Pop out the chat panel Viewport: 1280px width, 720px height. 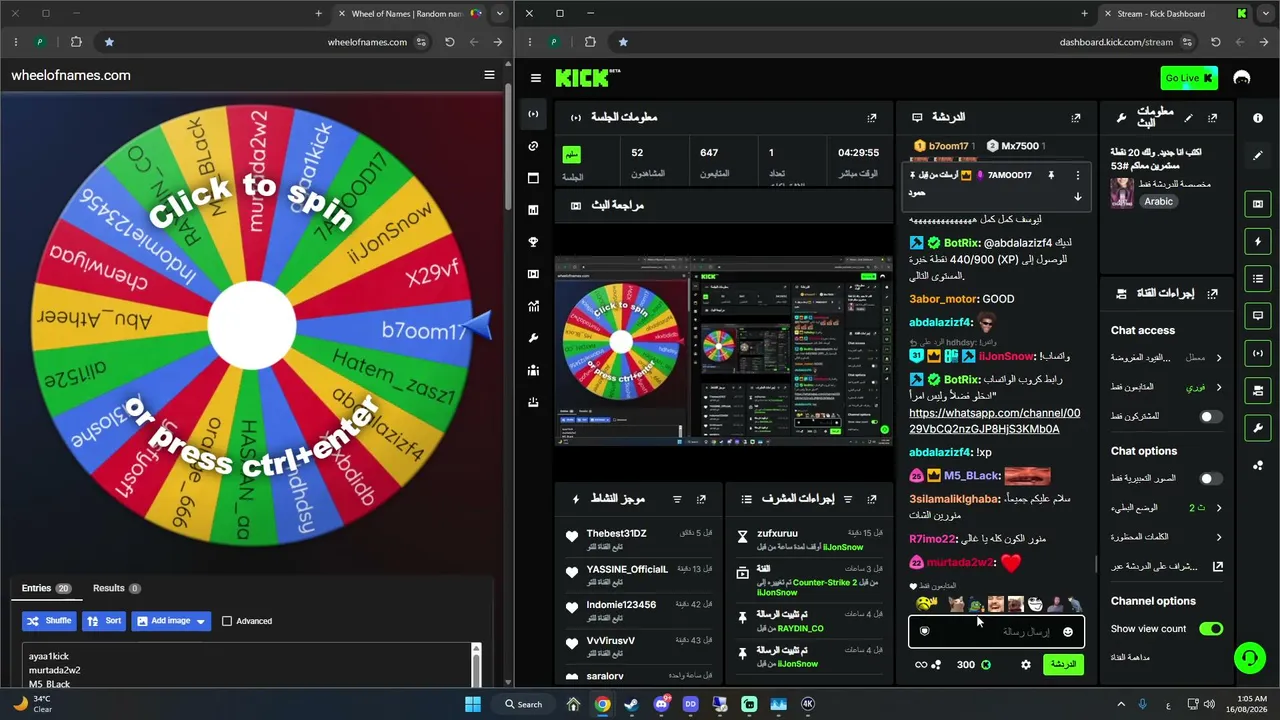[x=1076, y=118]
